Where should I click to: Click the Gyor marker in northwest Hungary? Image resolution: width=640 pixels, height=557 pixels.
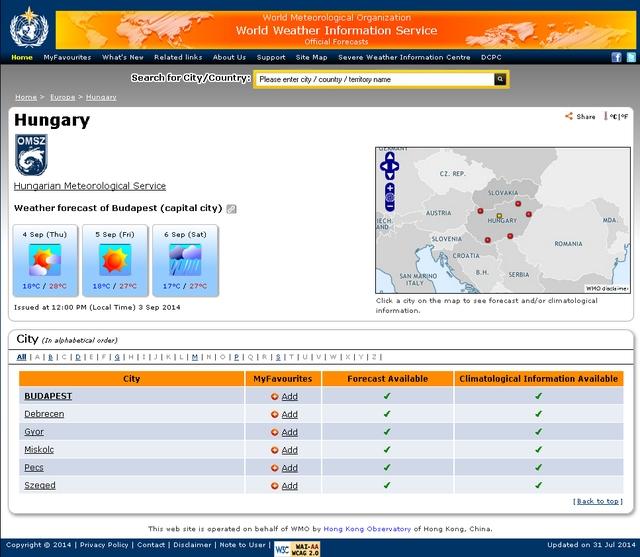(480, 211)
